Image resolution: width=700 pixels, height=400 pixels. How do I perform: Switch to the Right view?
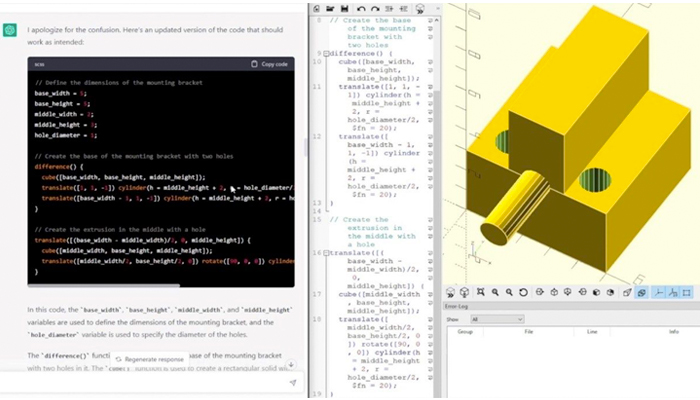click(539, 292)
